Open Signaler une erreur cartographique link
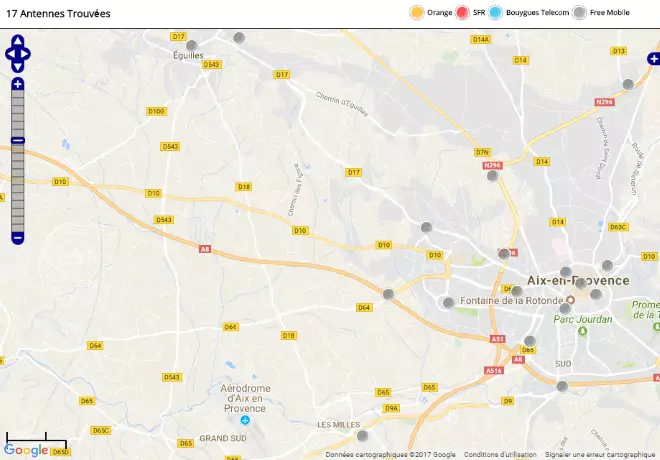Viewport: 660px width, 460px height. tap(600, 455)
